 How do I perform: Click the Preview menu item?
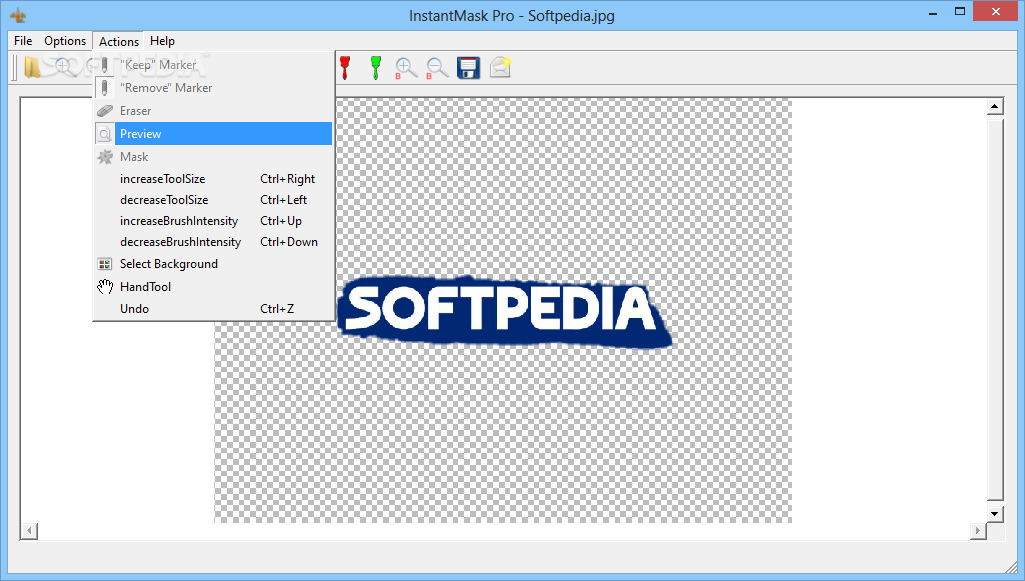click(x=214, y=133)
